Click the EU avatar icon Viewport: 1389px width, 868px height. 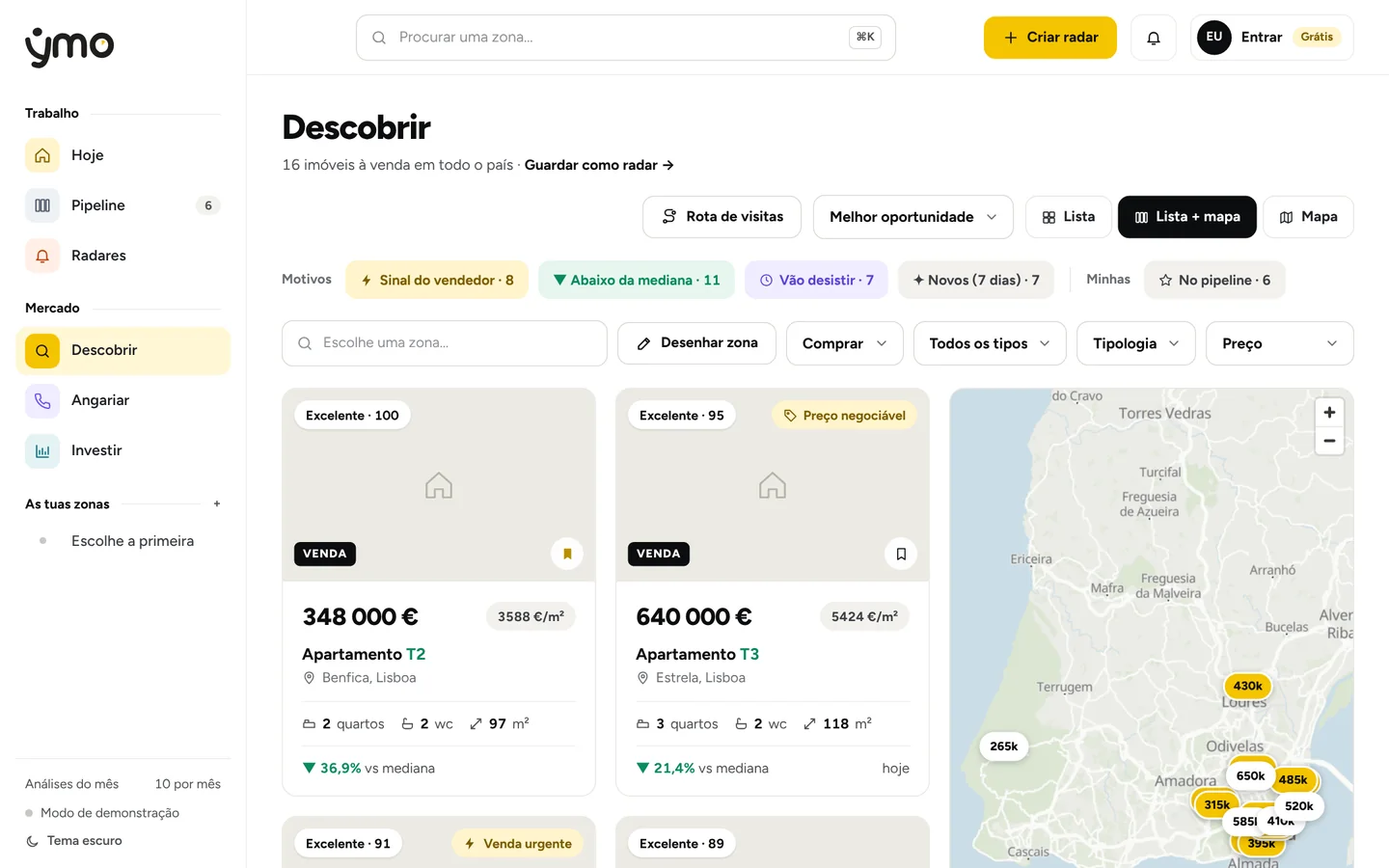click(x=1213, y=38)
